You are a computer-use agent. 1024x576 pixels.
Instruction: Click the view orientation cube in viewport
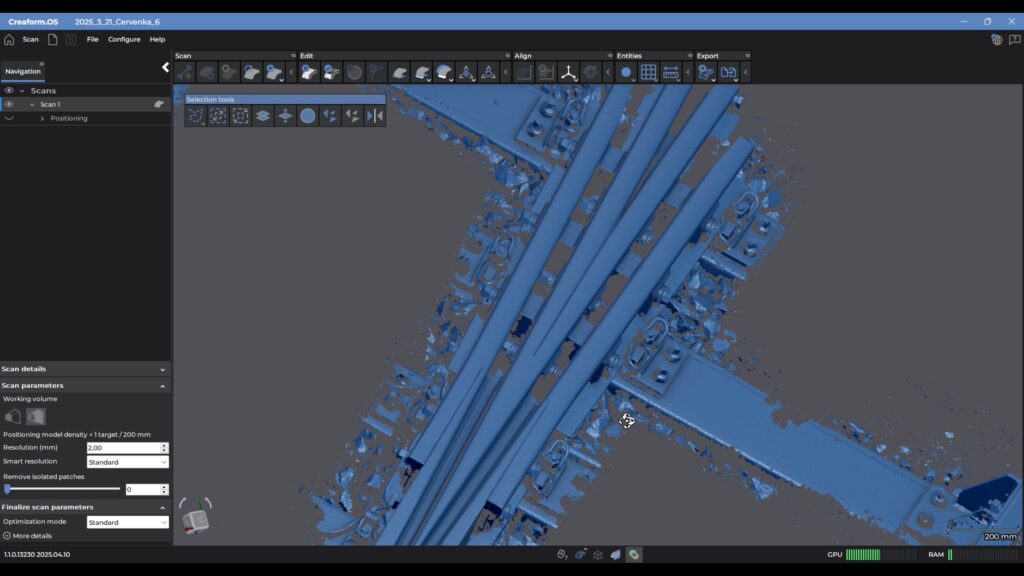196,518
